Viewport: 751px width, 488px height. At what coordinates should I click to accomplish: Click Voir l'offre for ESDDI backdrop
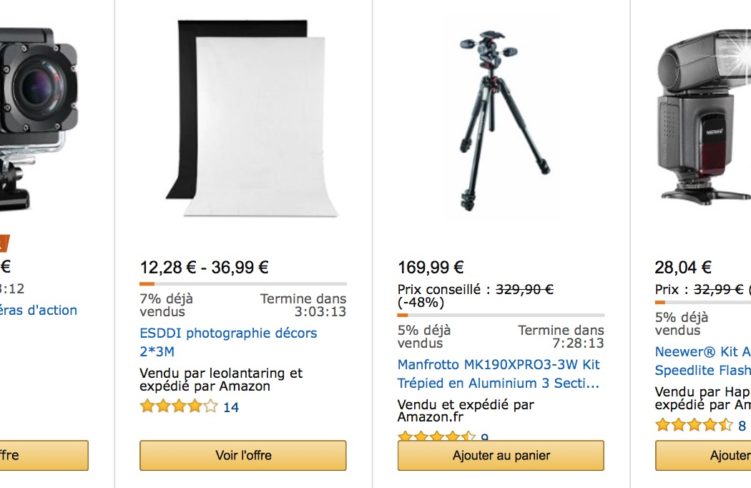point(243,455)
